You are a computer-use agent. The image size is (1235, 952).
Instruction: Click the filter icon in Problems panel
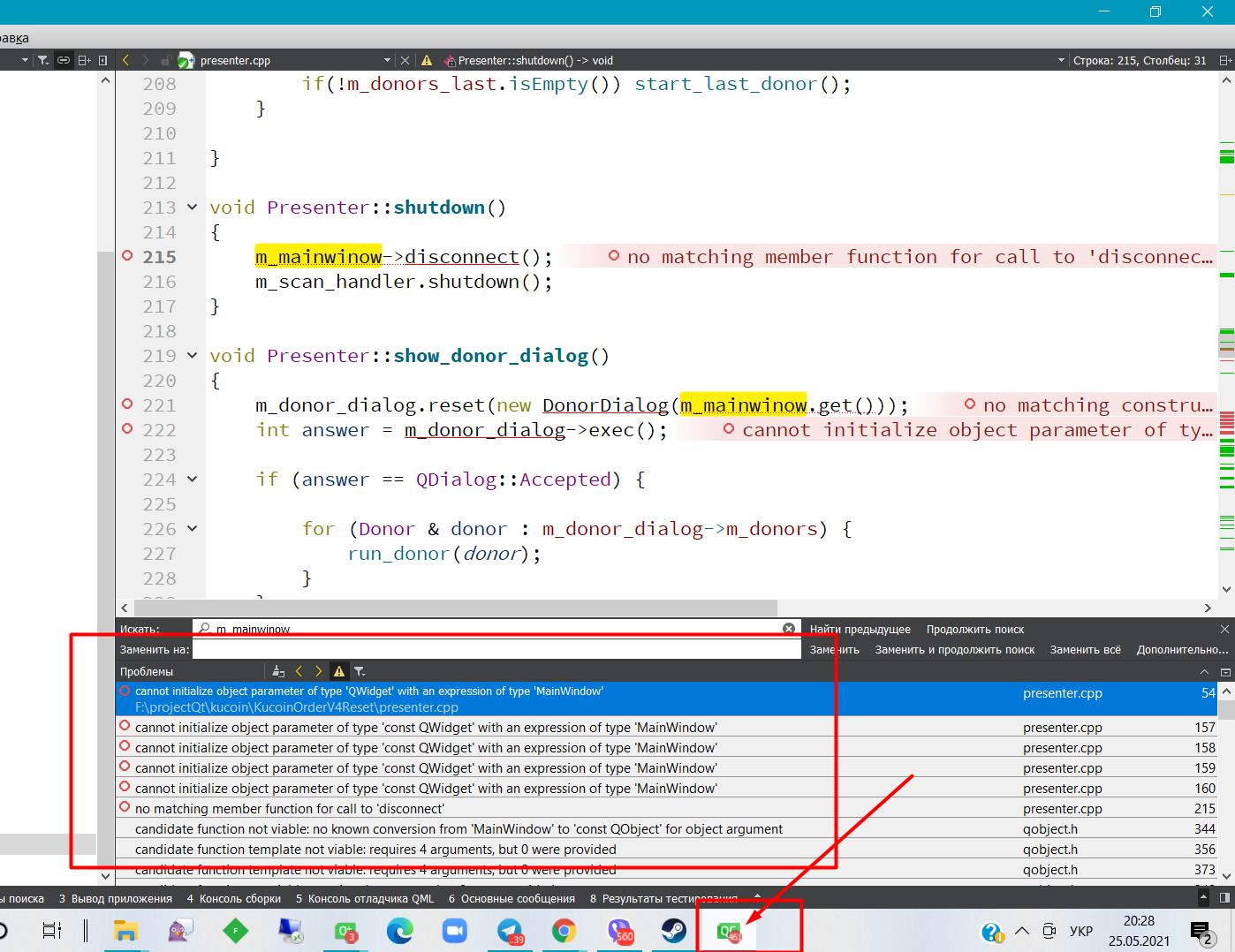[x=360, y=671]
